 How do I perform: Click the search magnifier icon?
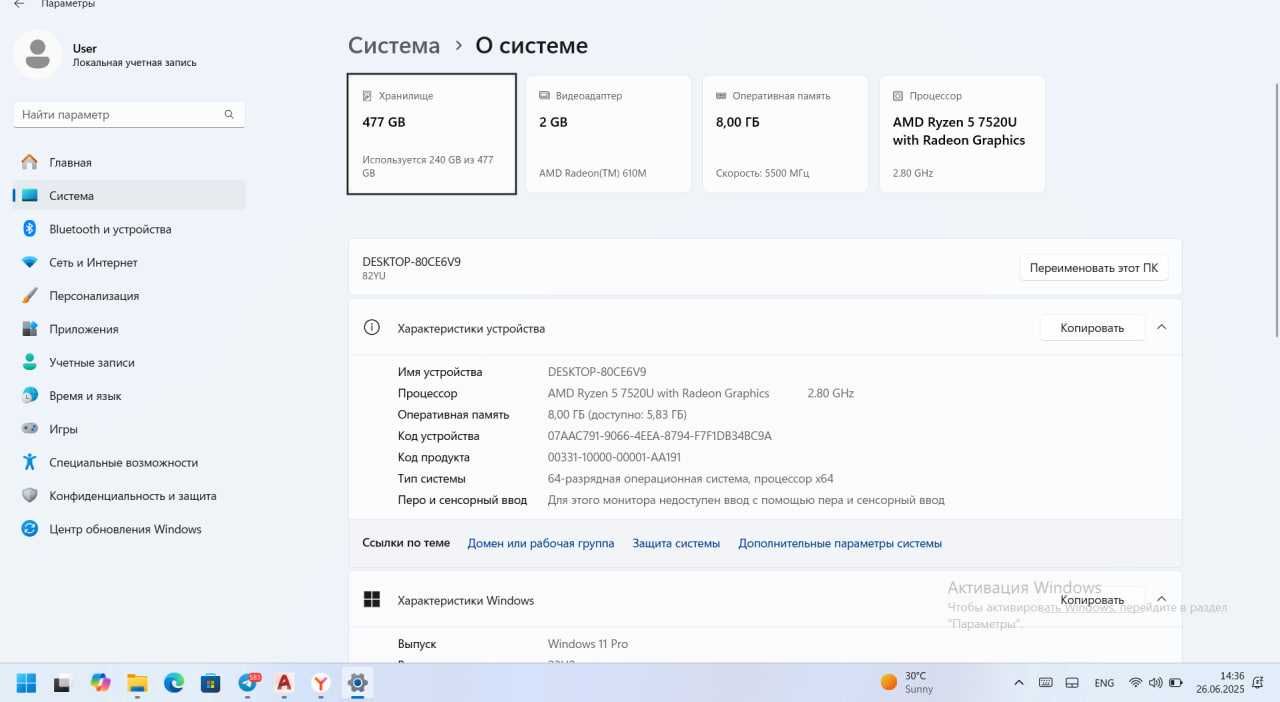pyautogui.click(x=229, y=115)
